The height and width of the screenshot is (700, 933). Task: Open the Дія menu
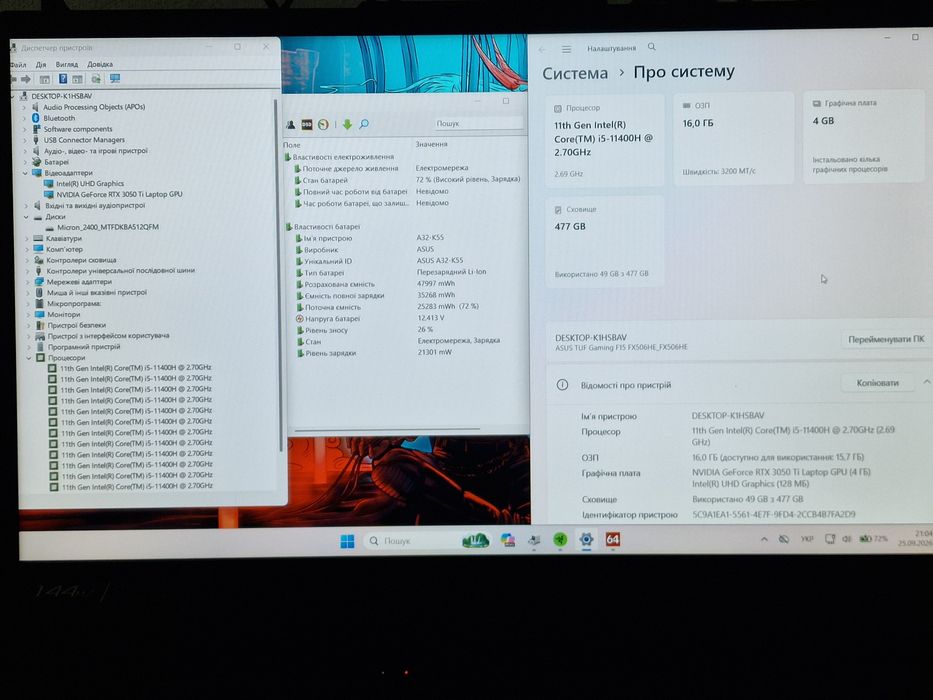40,64
